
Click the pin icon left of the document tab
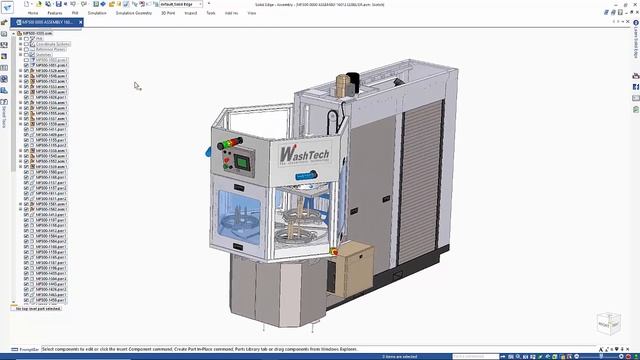[4, 22]
